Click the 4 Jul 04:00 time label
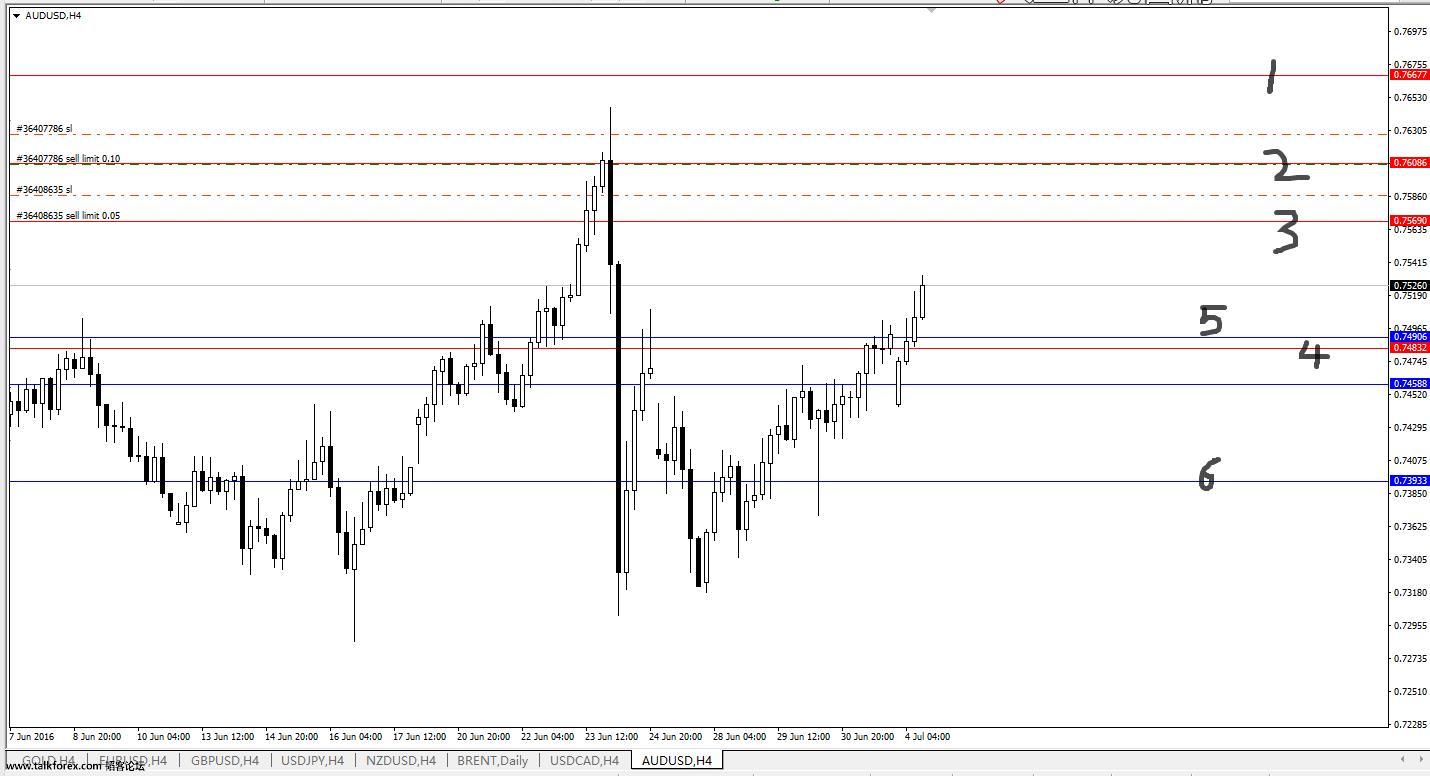 [x=927, y=737]
